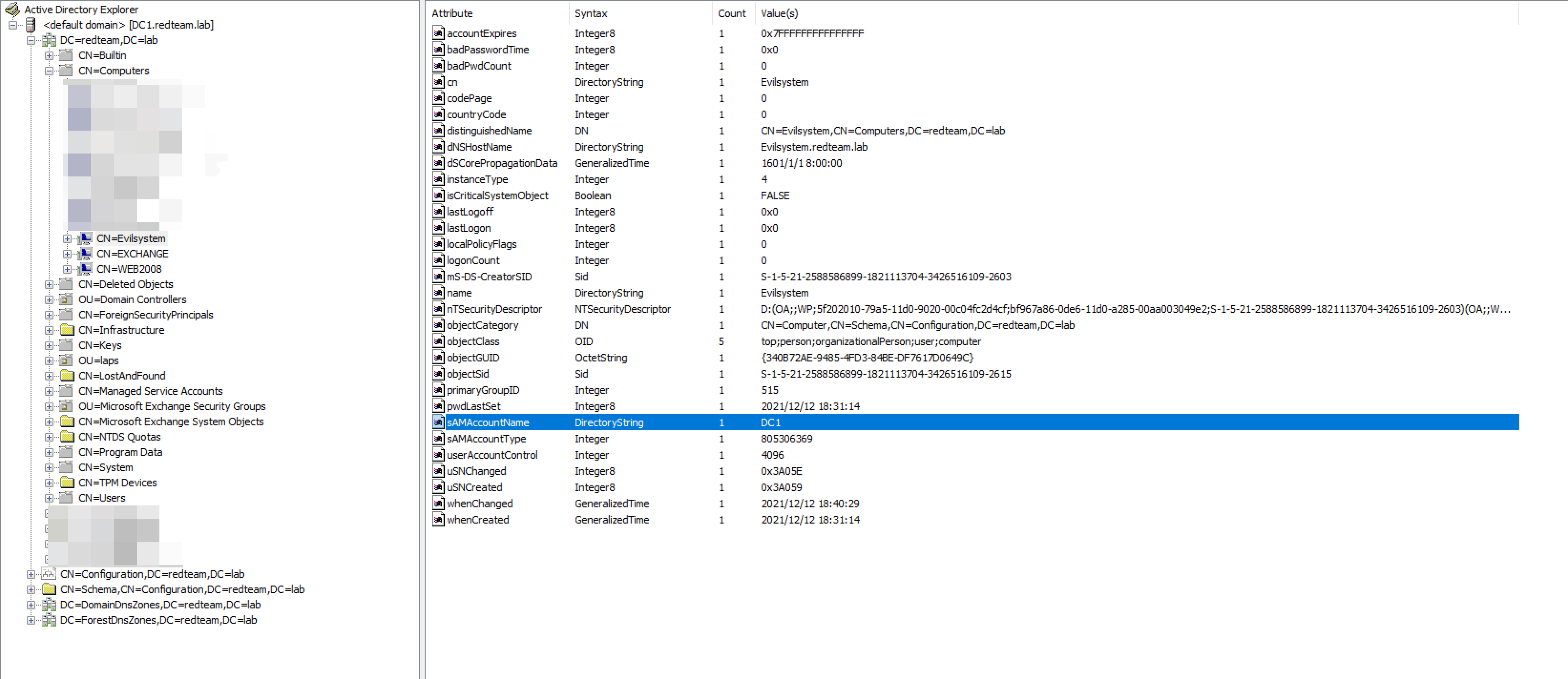Expand the CN=Evilsystem node
Viewport: 1568px width, 679px height.
tap(67, 238)
